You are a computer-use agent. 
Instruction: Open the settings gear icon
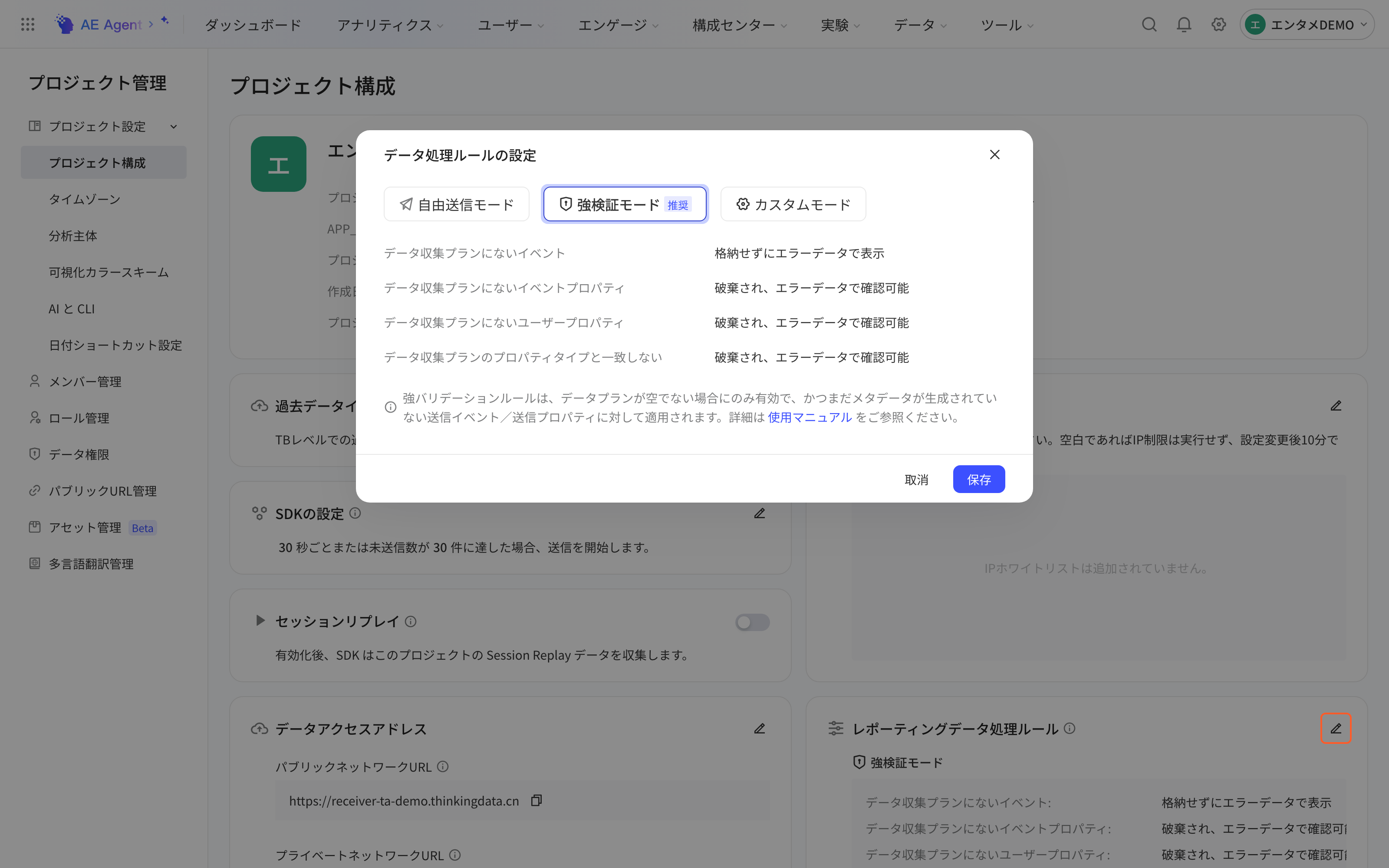[x=1218, y=24]
